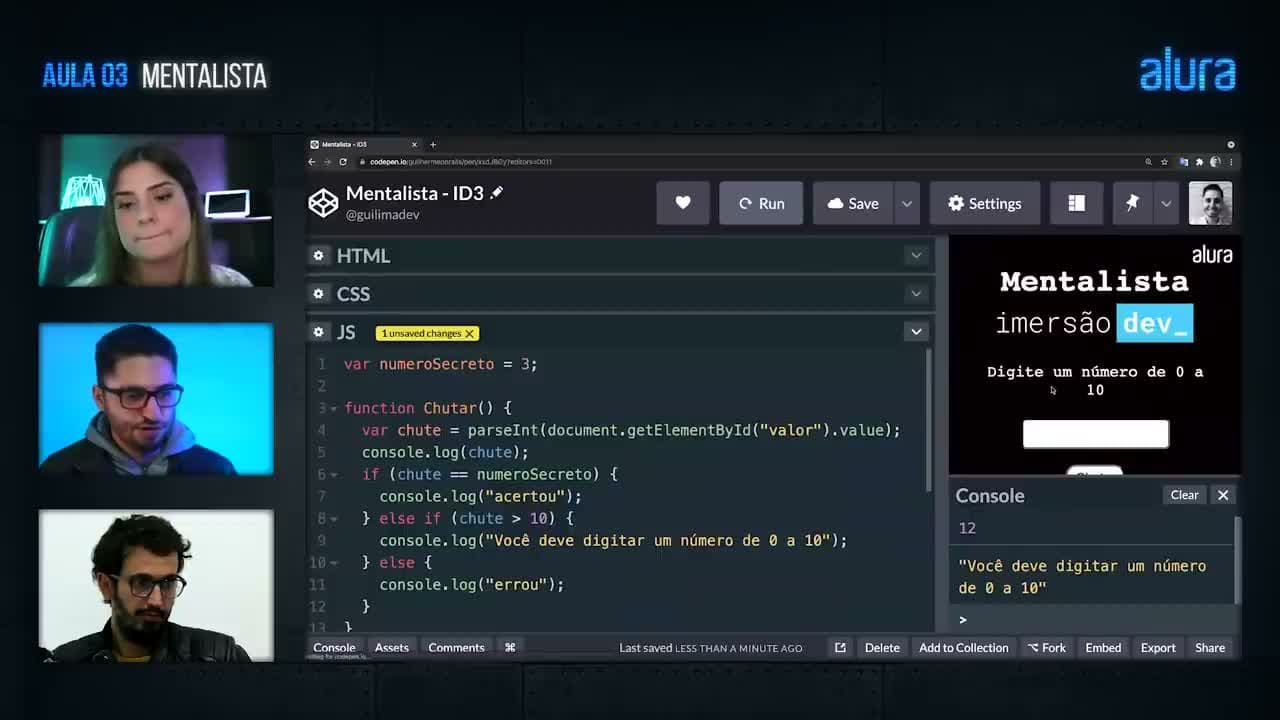Click the Run button
Image resolution: width=1280 pixels, height=720 pixels.
761,203
